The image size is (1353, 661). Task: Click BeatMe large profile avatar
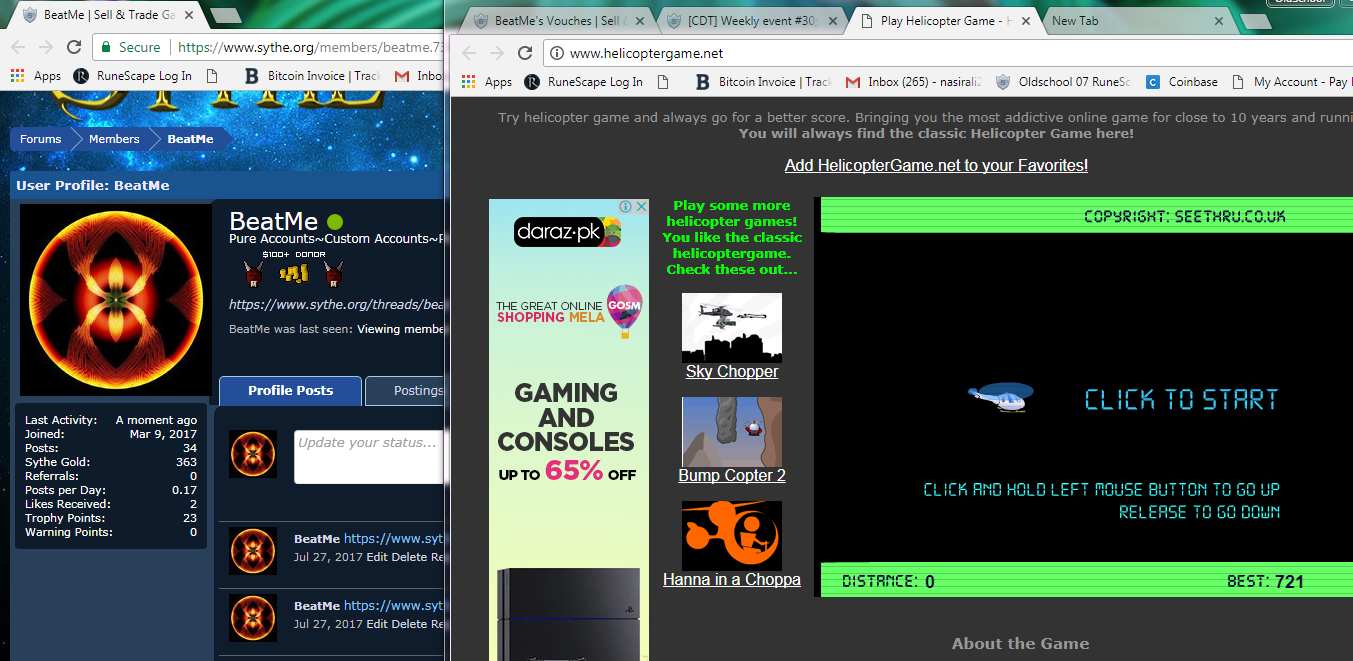(x=115, y=300)
